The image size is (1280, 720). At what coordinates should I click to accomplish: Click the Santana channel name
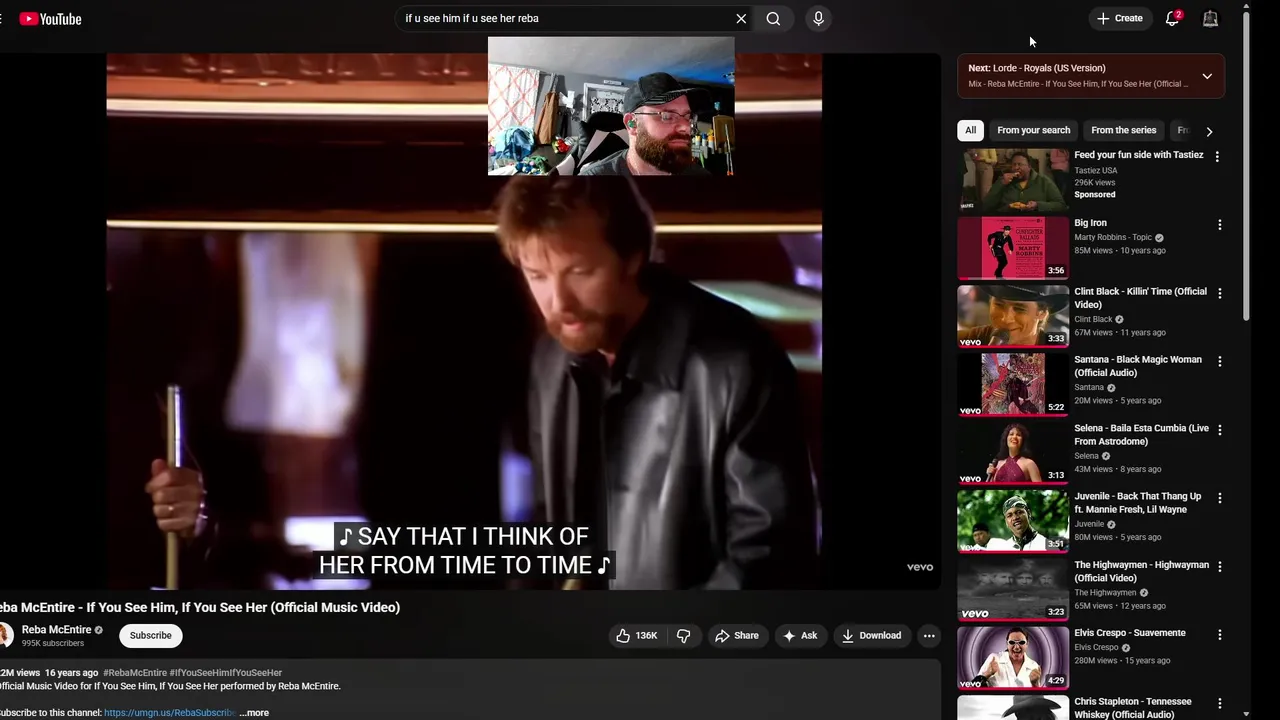1089,388
